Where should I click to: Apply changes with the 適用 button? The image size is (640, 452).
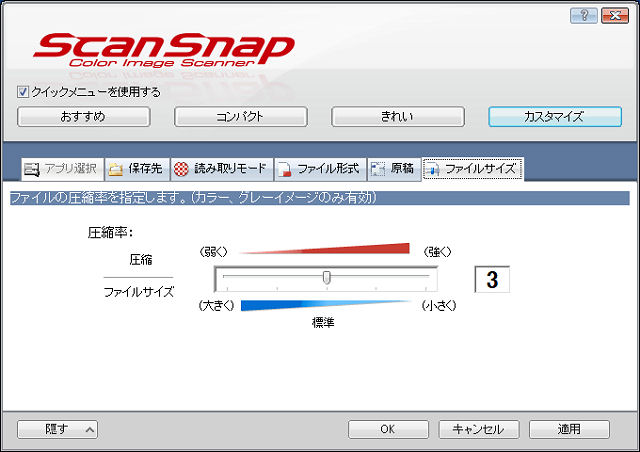coord(569,430)
